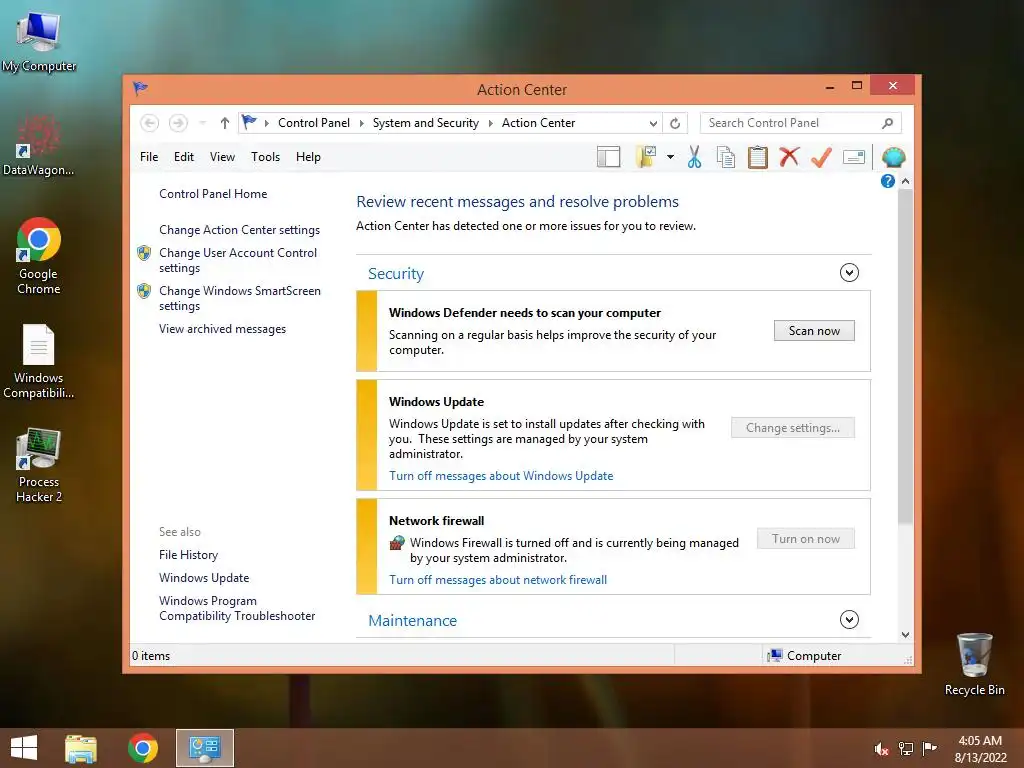Click the Cut scissors icon

coord(694,157)
